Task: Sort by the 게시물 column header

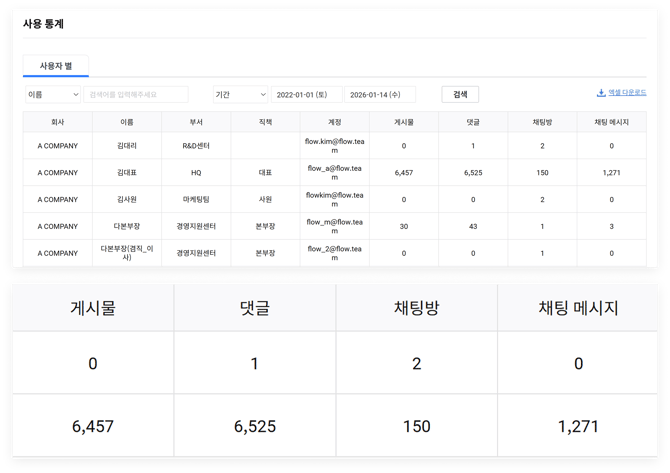Action: click(404, 122)
